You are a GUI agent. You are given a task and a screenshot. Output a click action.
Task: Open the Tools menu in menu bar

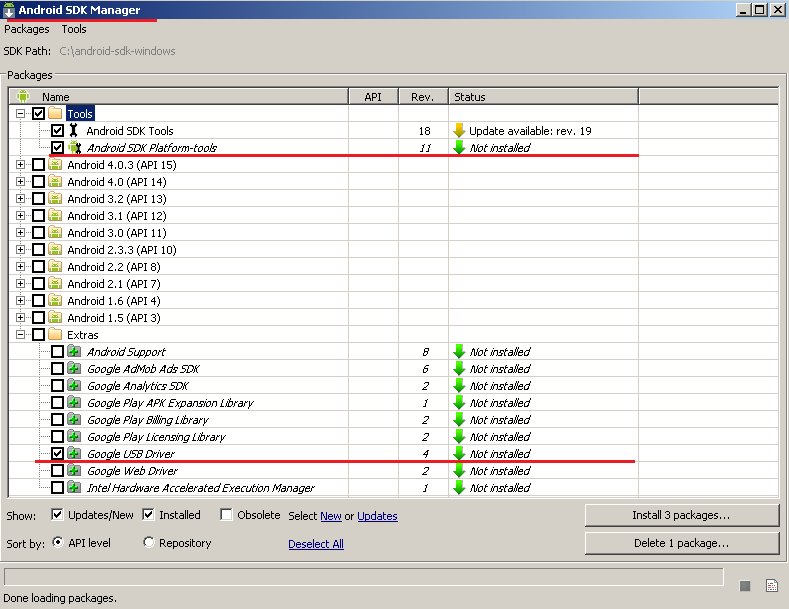[x=74, y=29]
